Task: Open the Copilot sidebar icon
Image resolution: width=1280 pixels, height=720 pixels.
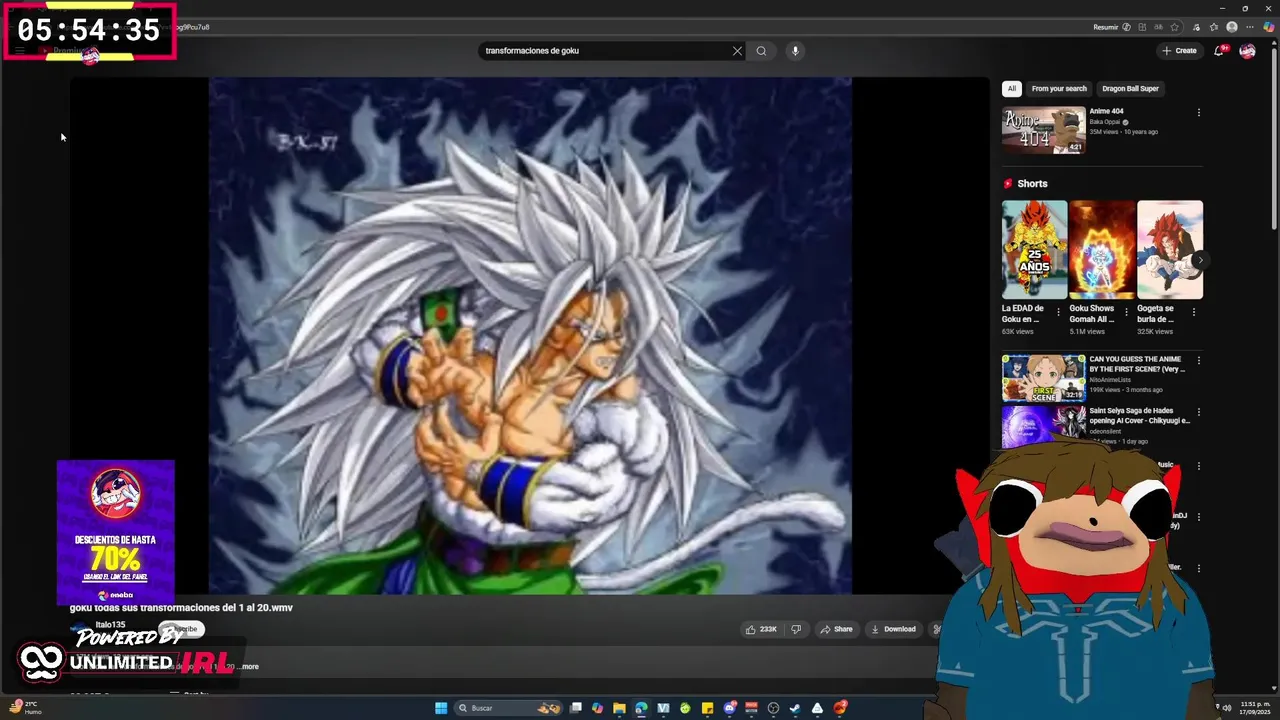Action: pos(1269,27)
